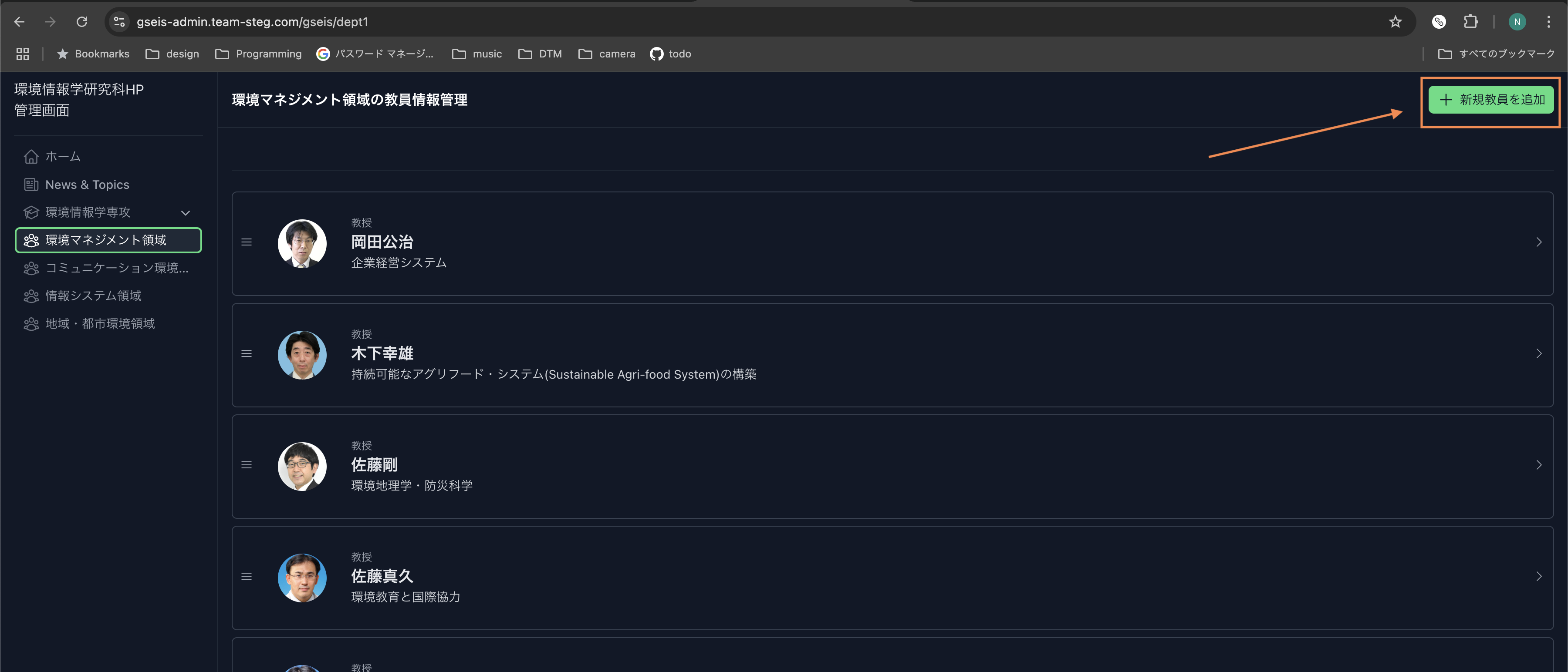
Task: Open News & Topics in the sidebar
Action: coord(87,185)
